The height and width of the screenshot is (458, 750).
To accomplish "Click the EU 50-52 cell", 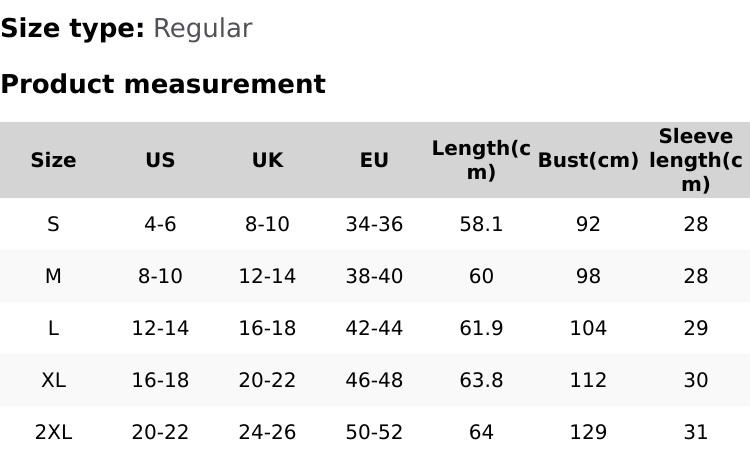I will [374, 432].
